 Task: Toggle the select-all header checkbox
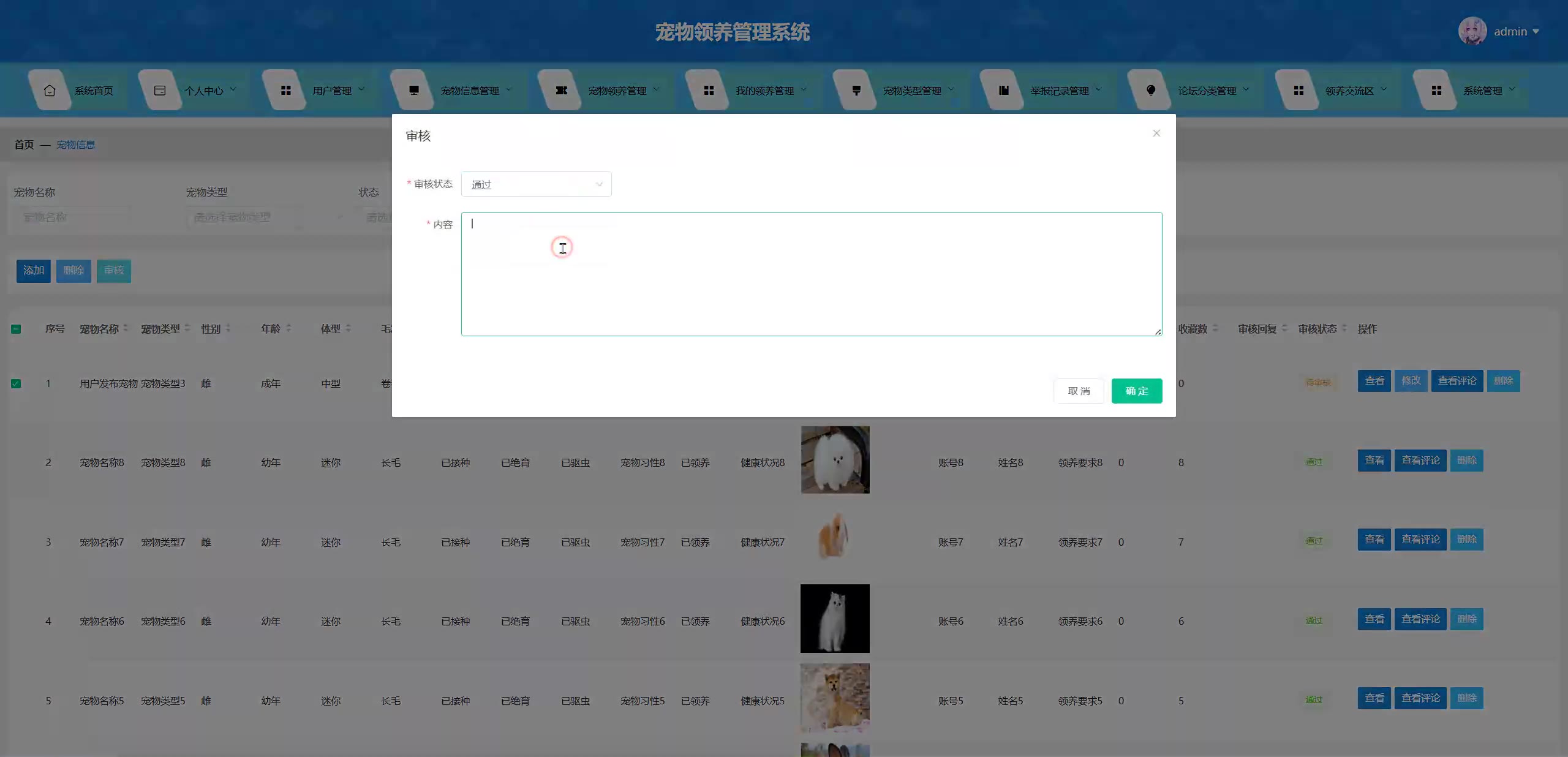(x=16, y=330)
